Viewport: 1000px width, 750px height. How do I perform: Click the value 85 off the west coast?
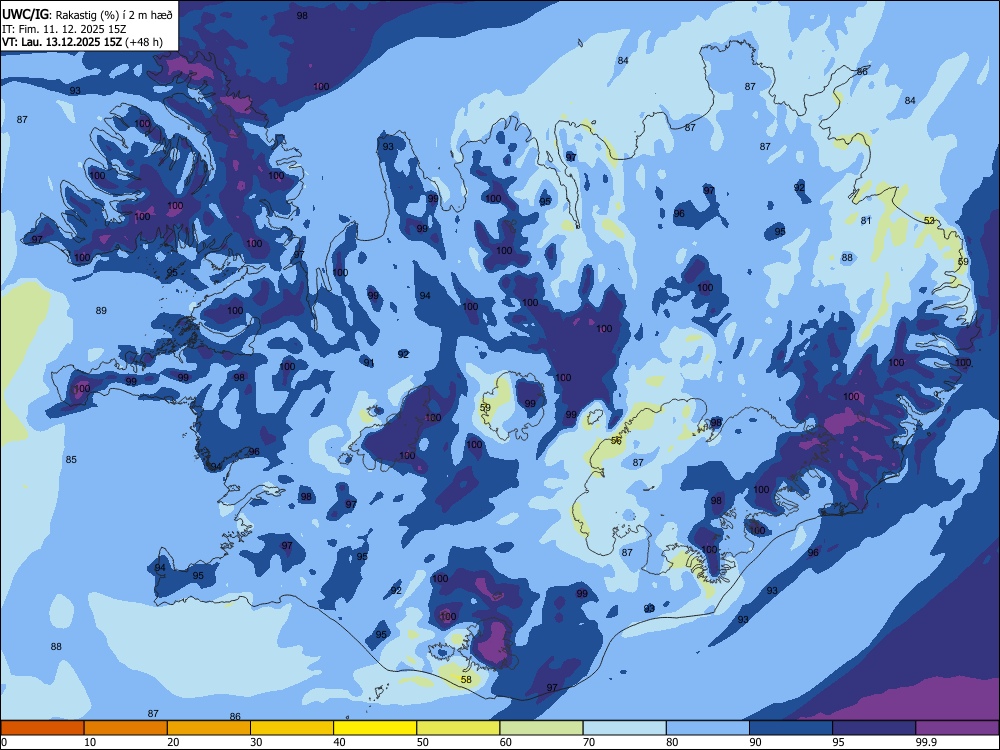coord(71,459)
